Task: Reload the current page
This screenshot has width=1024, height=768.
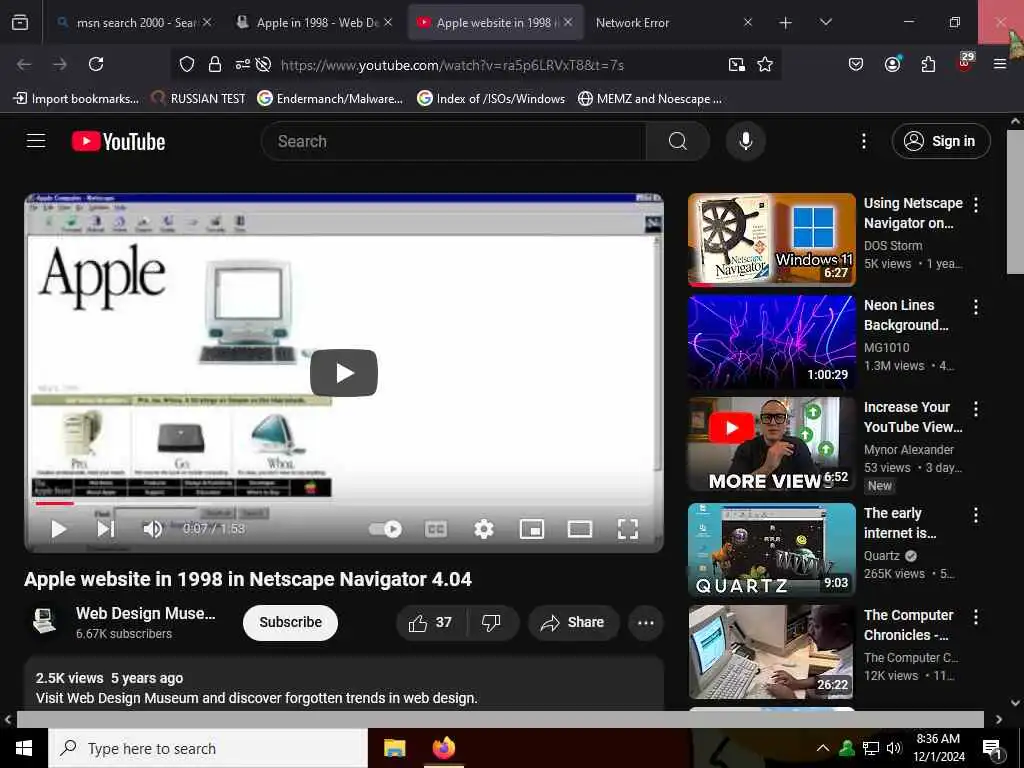Action: pyautogui.click(x=96, y=64)
